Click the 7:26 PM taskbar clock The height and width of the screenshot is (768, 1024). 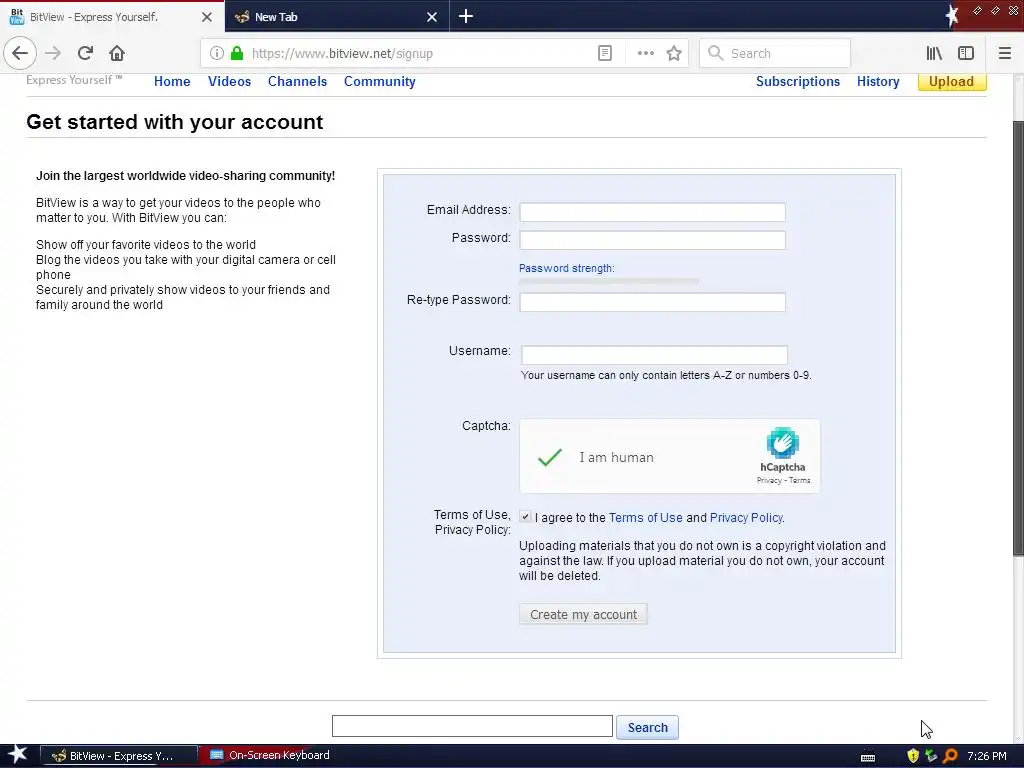click(x=987, y=756)
